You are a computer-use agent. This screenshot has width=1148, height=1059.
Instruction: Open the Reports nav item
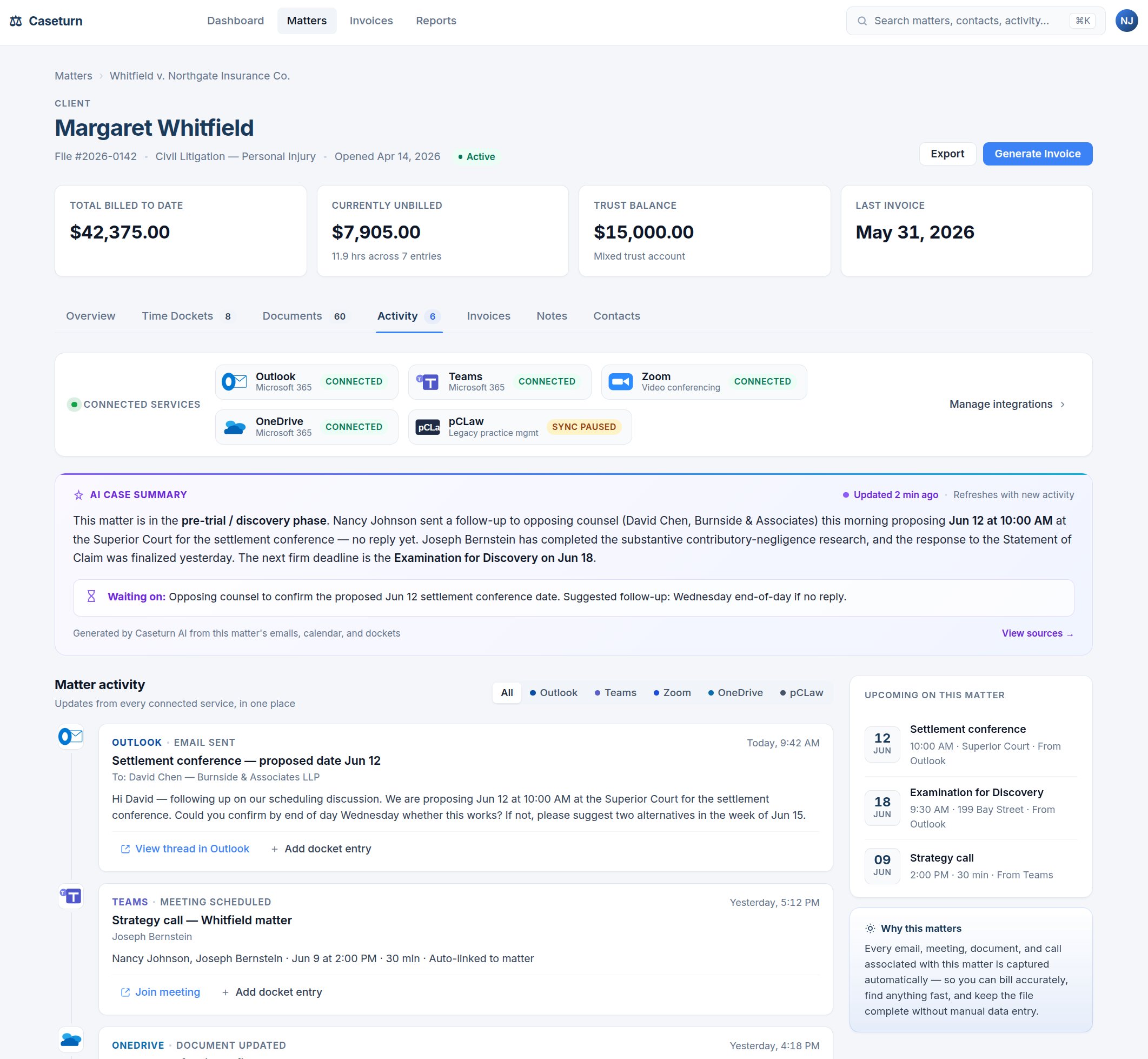436,21
